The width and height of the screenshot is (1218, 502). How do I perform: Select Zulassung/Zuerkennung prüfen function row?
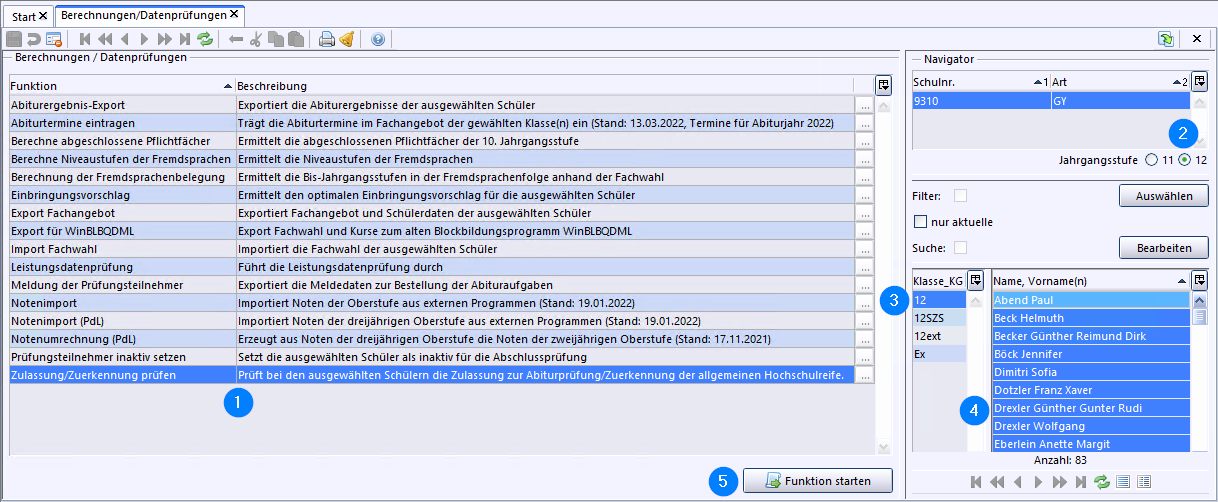pyautogui.click(x=432, y=375)
